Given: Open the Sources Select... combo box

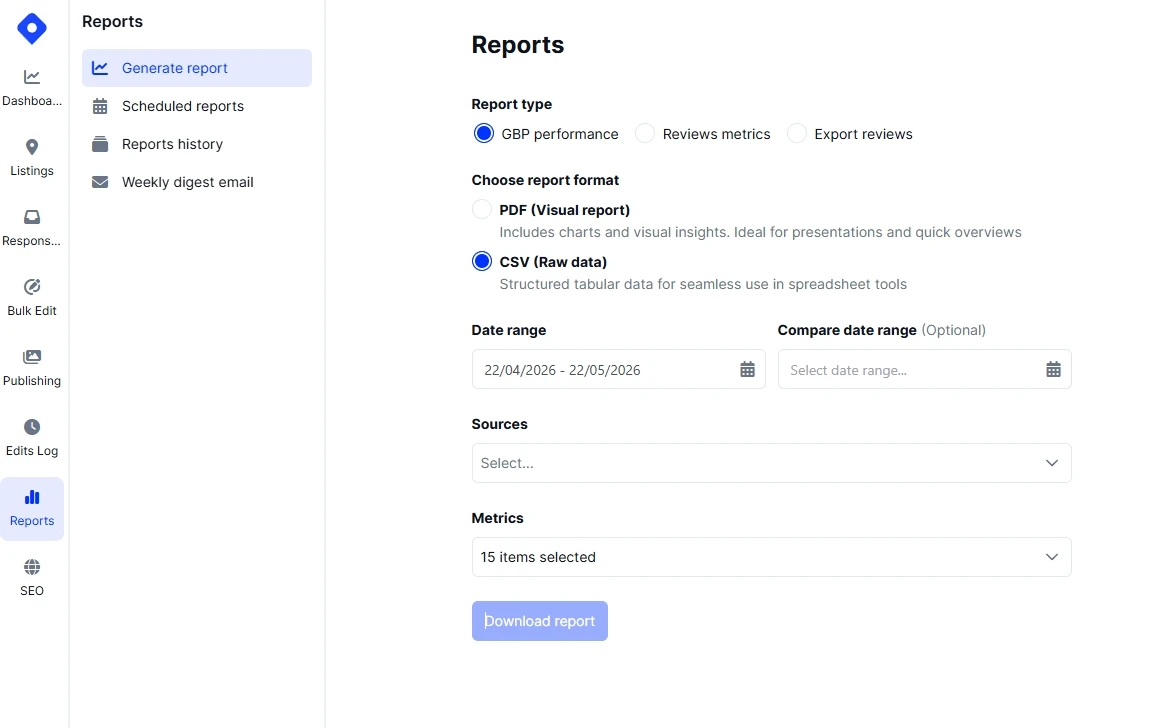Looking at the screenshot, I should click(x=772, y=463).
